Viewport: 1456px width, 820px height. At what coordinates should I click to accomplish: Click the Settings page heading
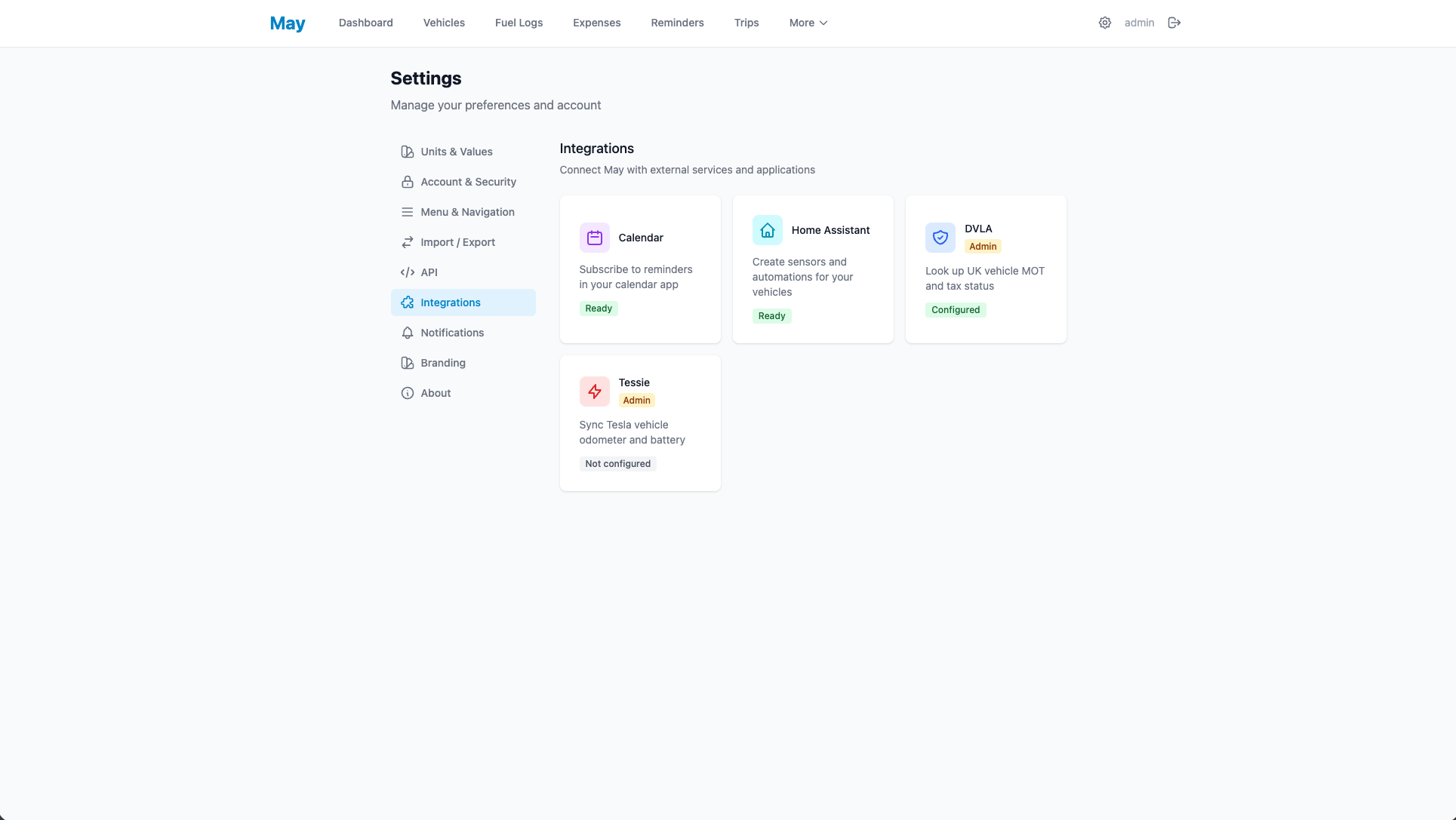(x=426, y=78)
